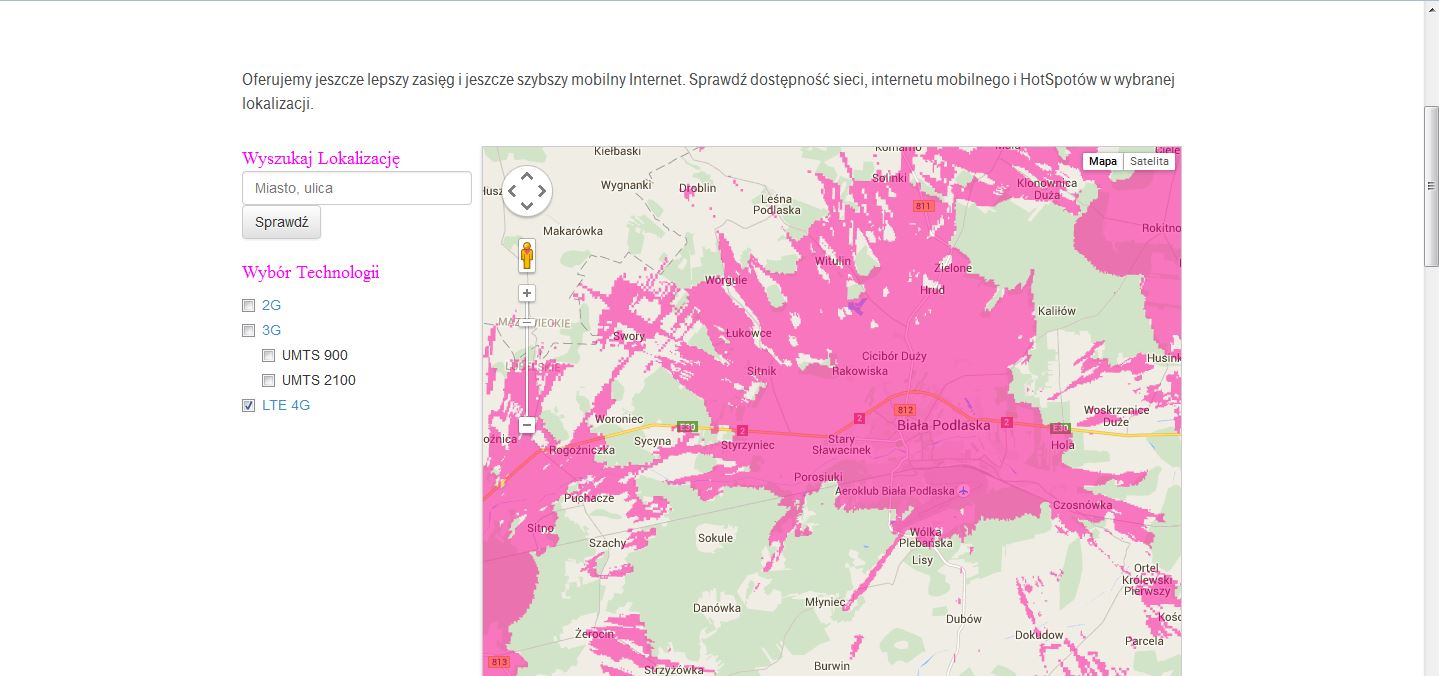Switch to the Satelita map view

(x=1149, y=161)
